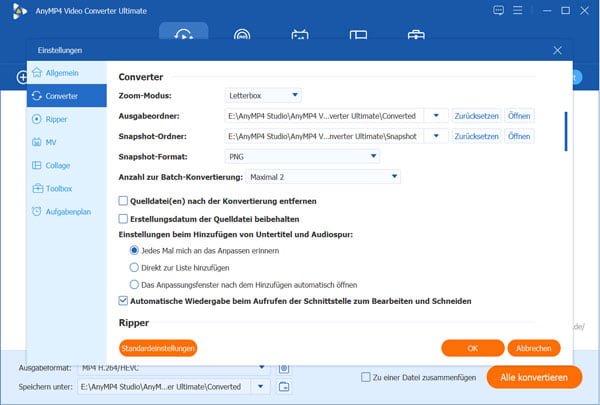Viewport: 600px width, 405px height.
Task: Open the Ausgabeformat dropdown in the main window
Action: click(x=173, y=367)
